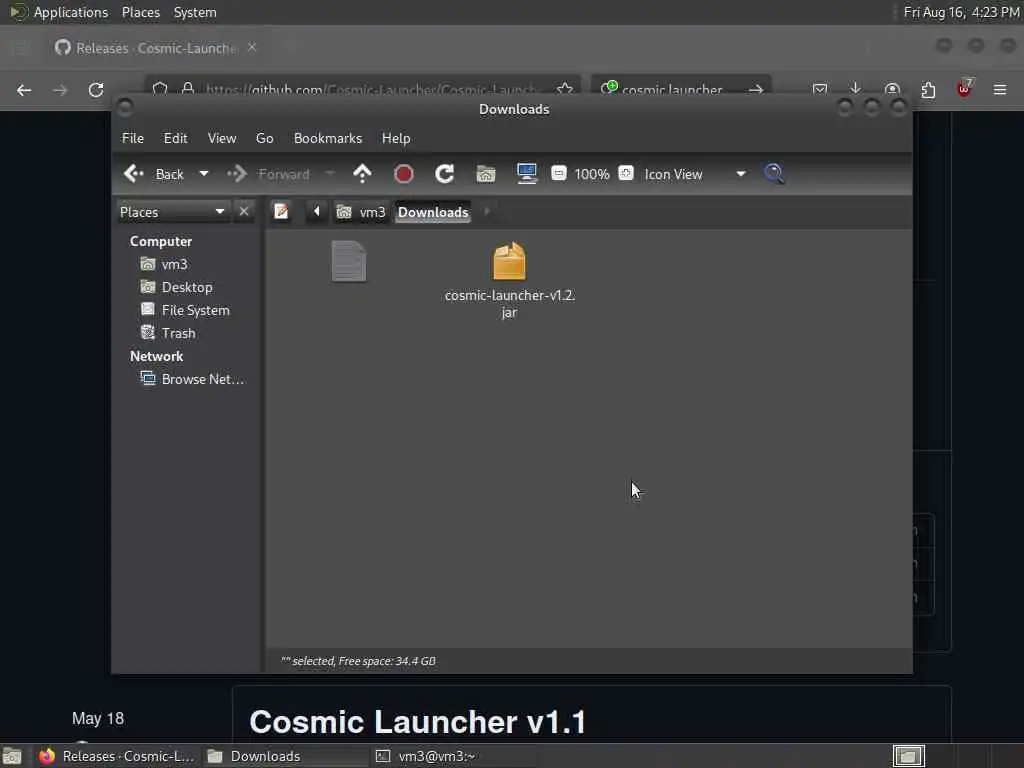
Task: Close the Releases Cosmic-Launcher browser tab
Action: click(252, 48)
